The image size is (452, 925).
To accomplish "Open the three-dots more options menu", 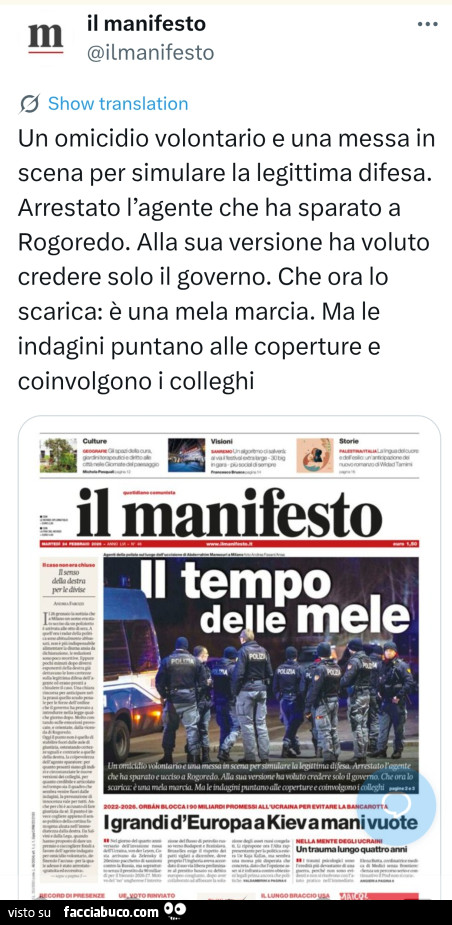I will (x=427, y=25).
